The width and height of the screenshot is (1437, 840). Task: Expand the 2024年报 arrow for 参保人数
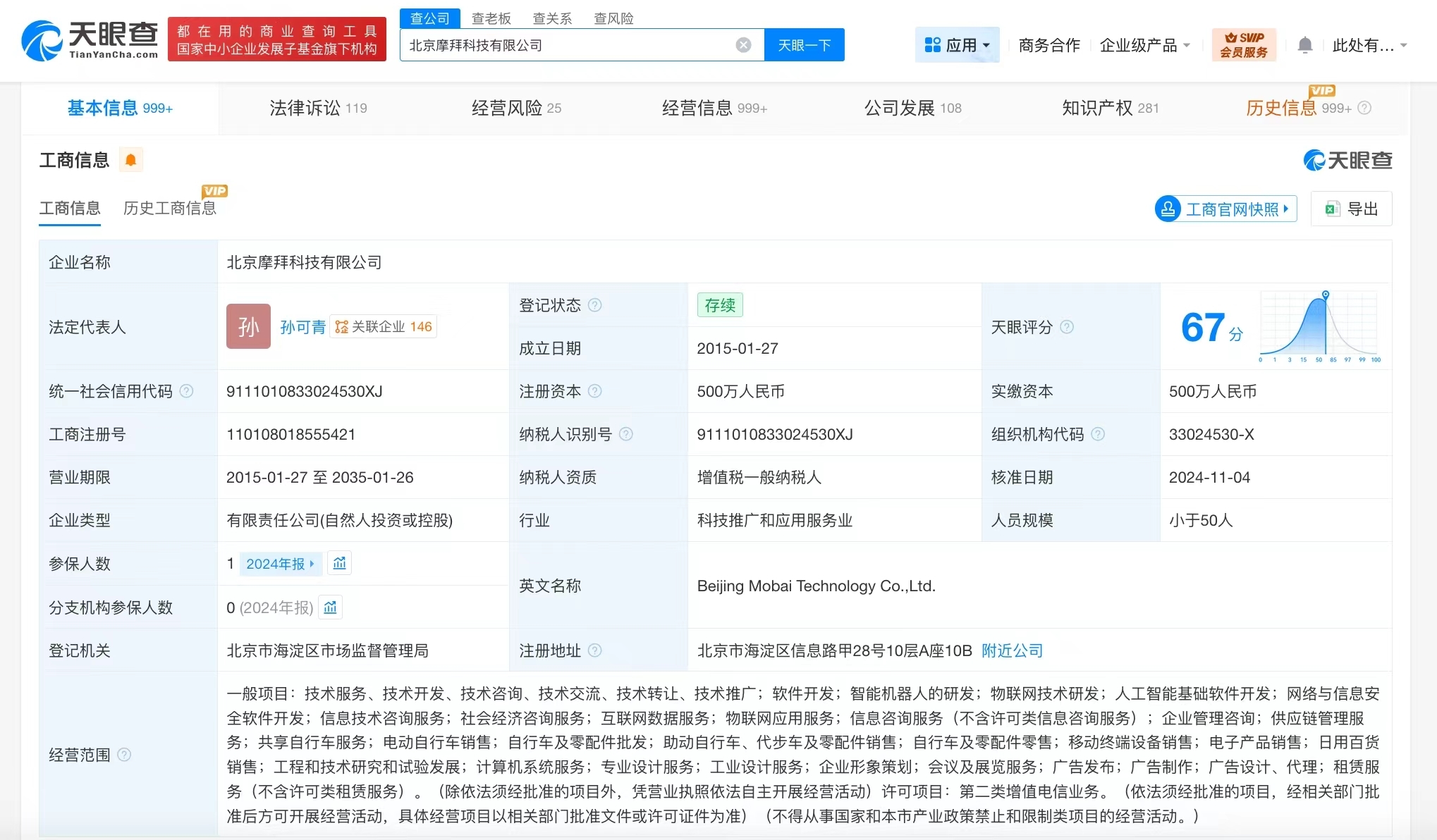(312, 564)
